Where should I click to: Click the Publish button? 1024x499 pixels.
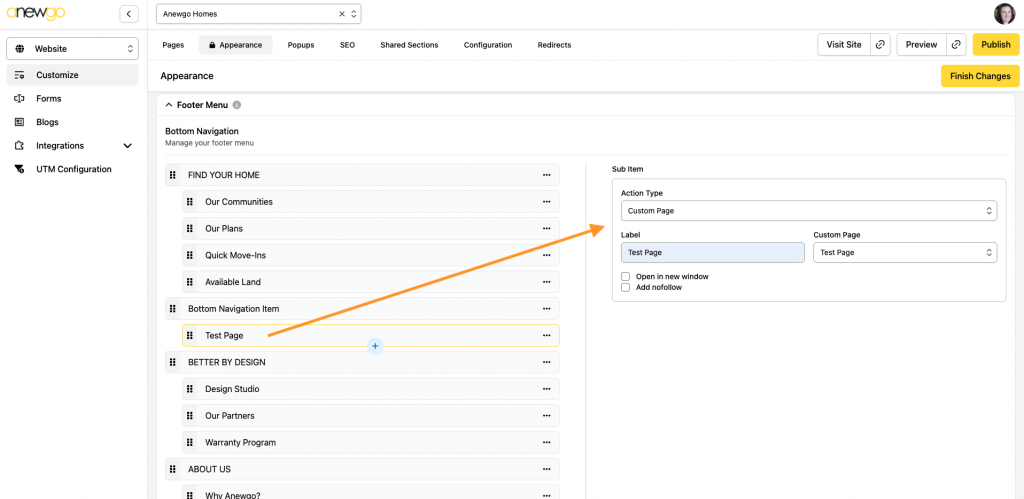pyautogui.click(x=995, y=45)
